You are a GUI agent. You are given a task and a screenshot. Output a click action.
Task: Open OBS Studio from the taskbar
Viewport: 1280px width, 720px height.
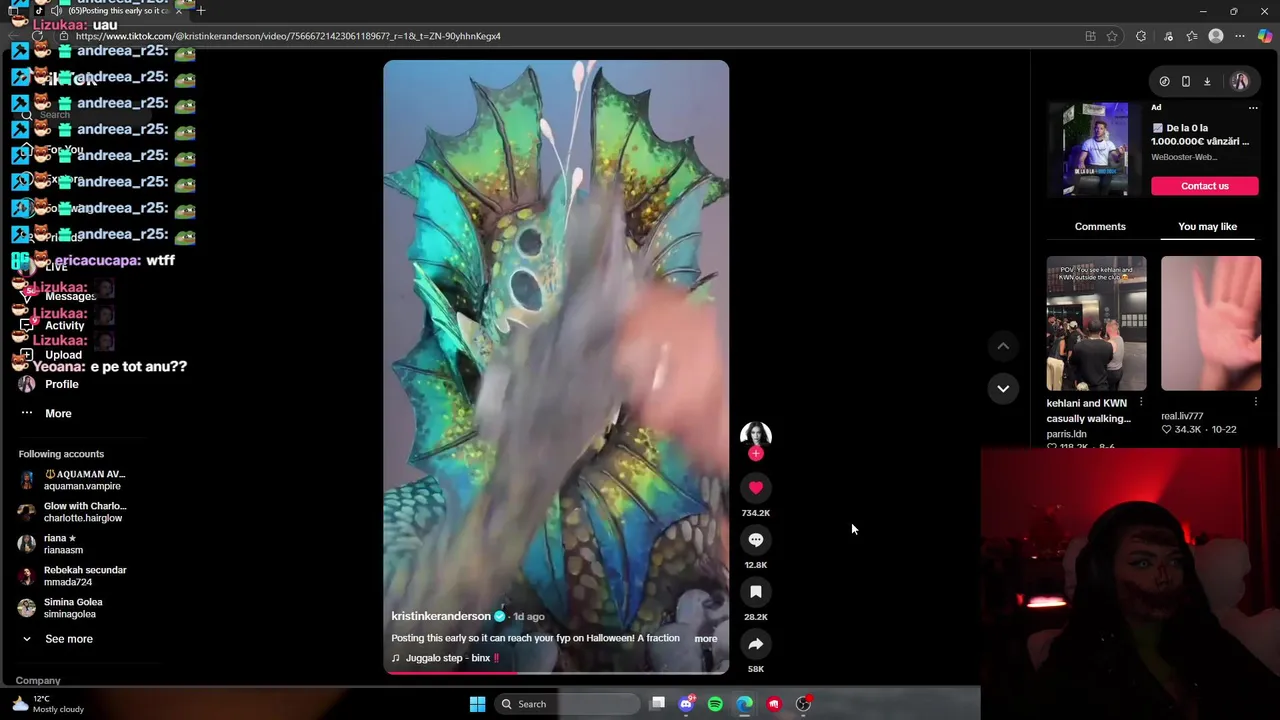click(803, 704)
